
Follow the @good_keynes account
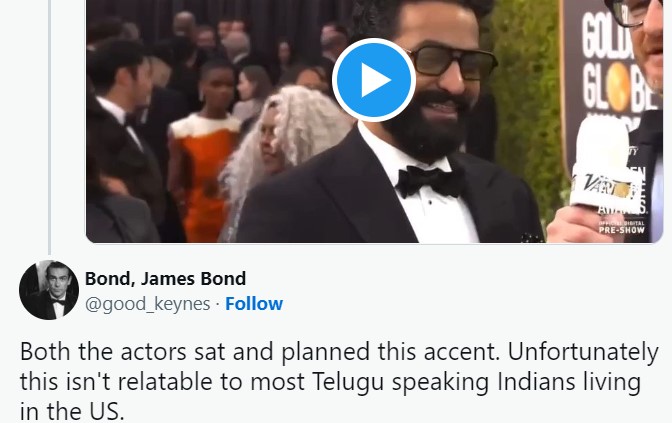click(254, 304)
